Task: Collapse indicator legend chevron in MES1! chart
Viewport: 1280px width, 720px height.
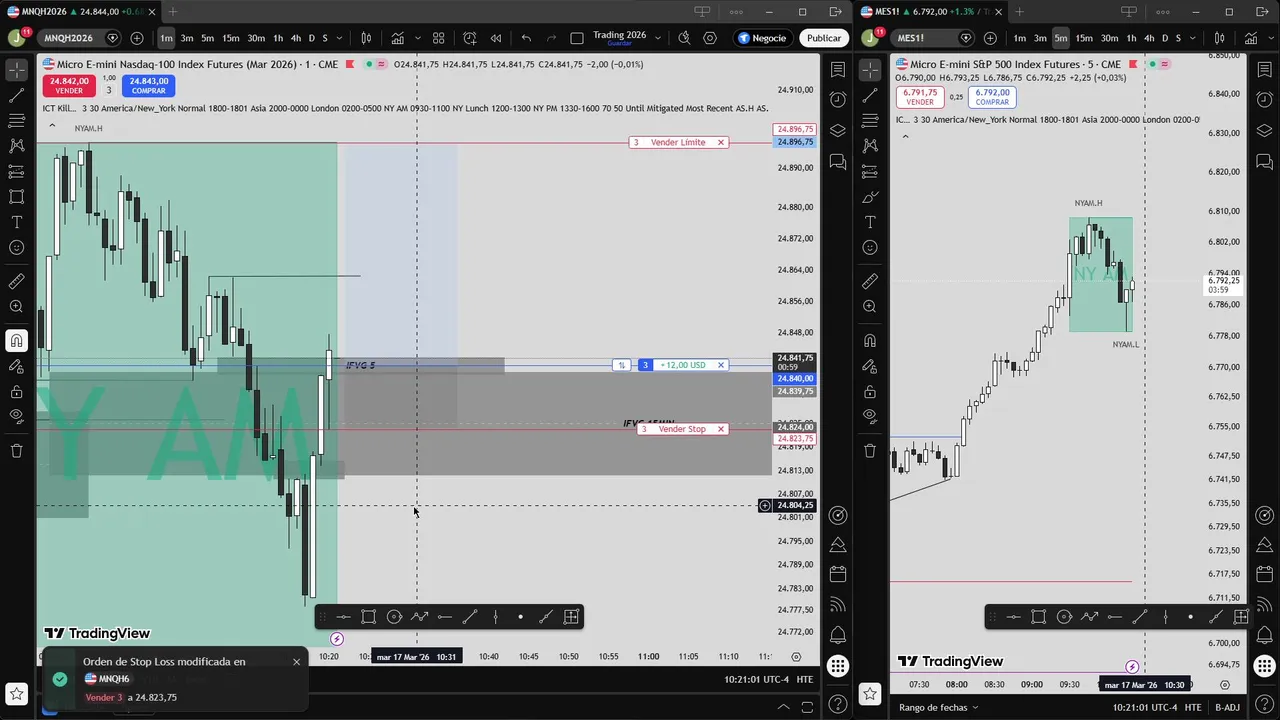Action: [x=905, y=135]
